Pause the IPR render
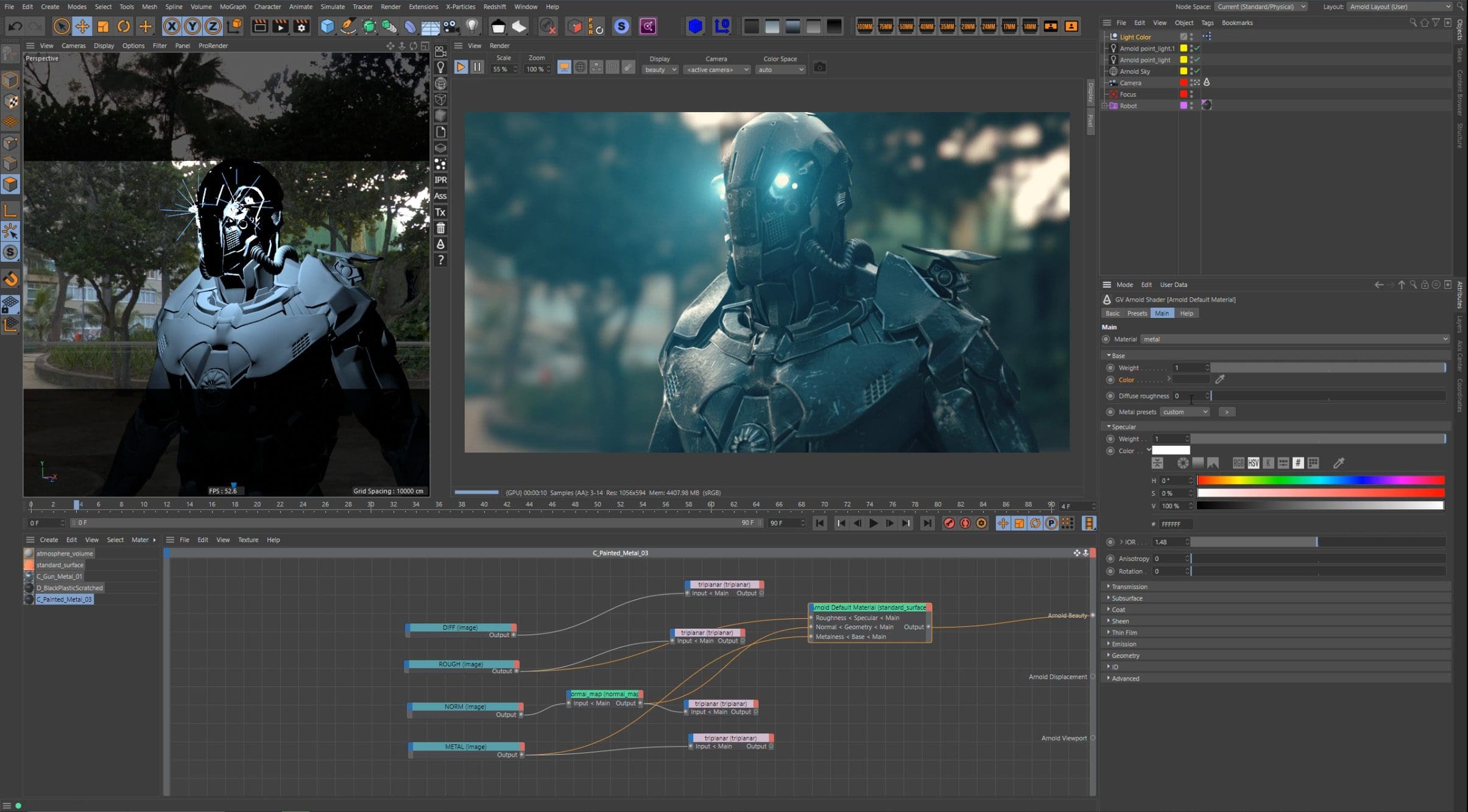Viewport: 1468px width, 812px height. pyautogui.click(x=477, y=67)
